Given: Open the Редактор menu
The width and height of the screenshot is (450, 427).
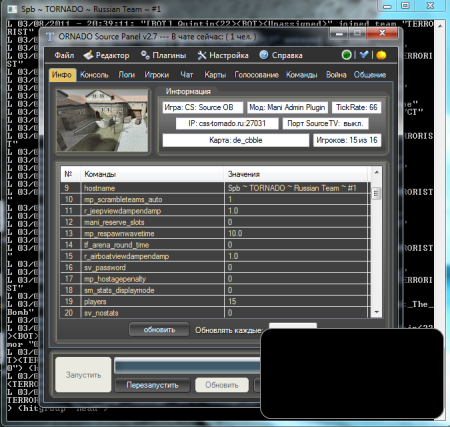Looking at the screenshot, I should [x=106, y=55].
